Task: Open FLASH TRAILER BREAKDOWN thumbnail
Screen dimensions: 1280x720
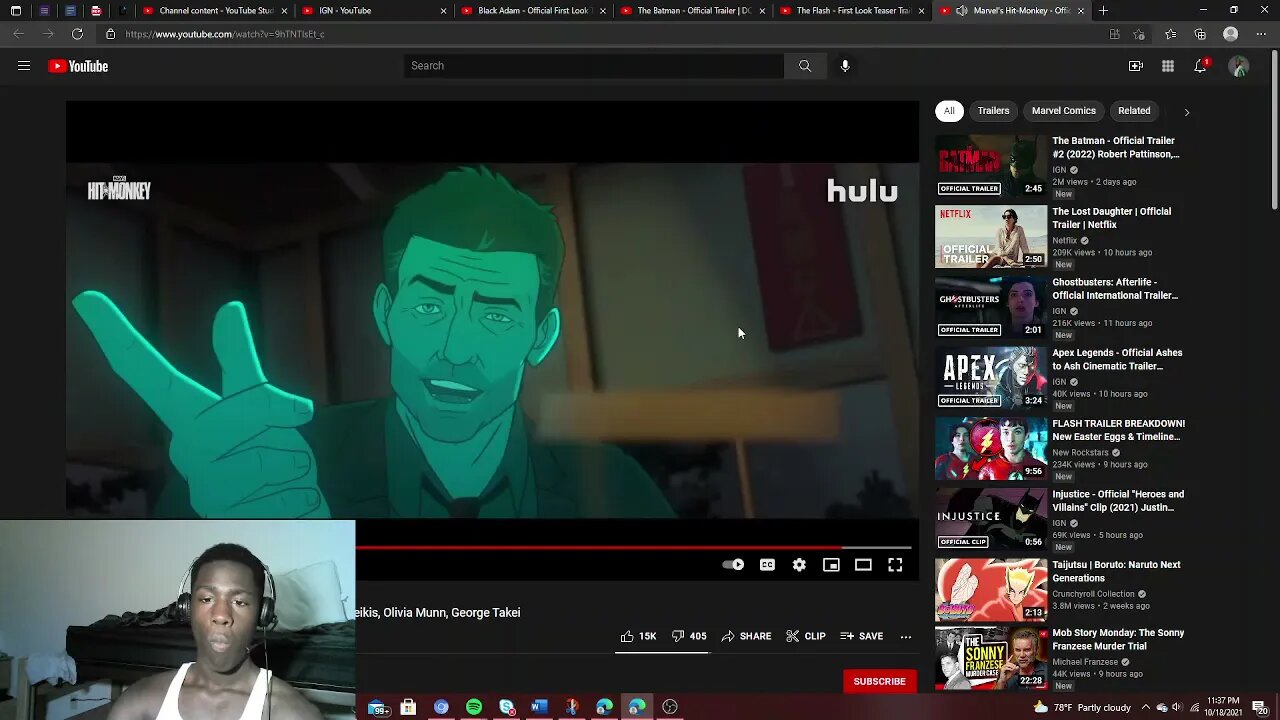Action: coord(991,448)
